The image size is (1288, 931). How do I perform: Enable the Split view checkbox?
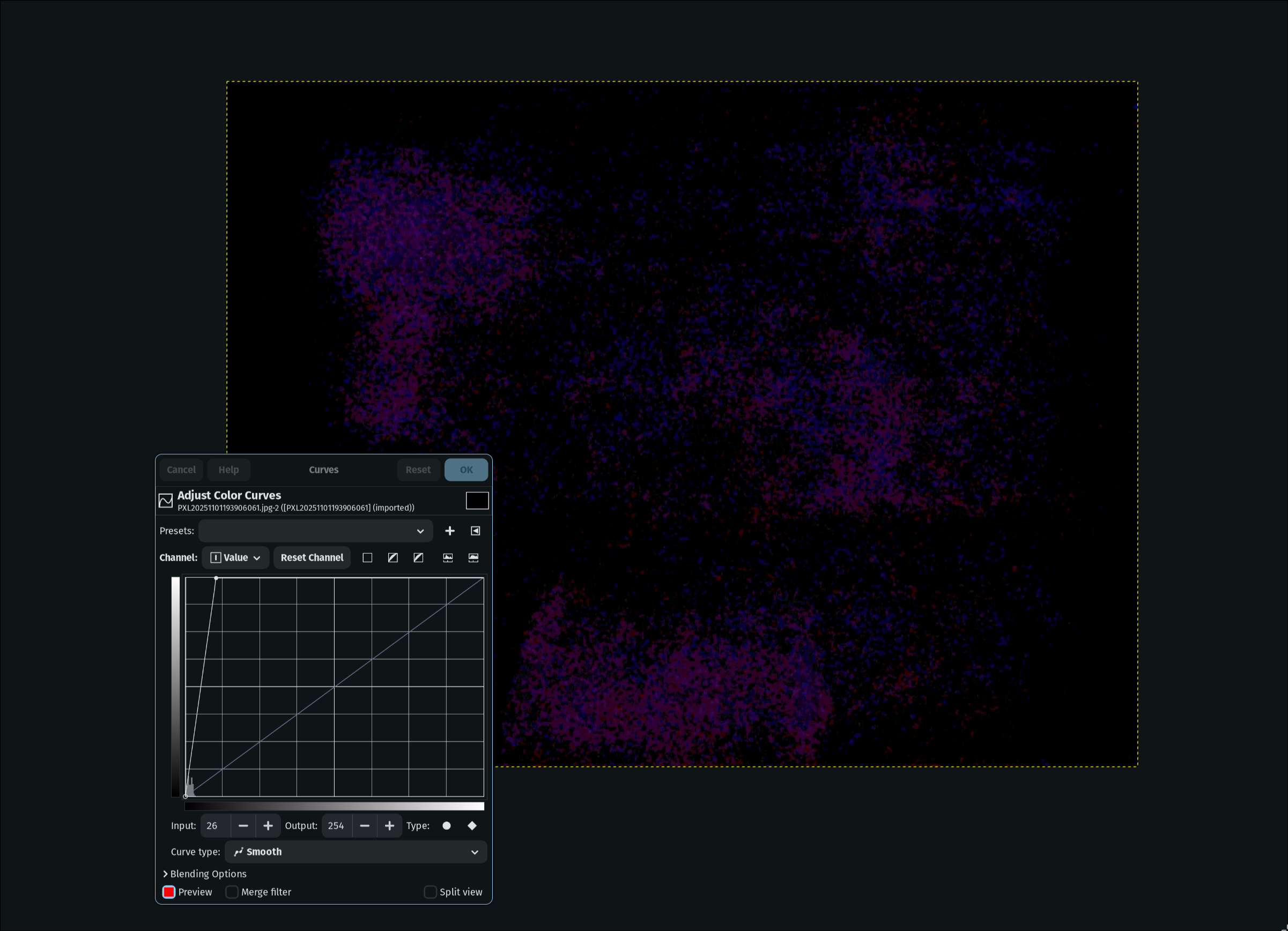[x=430, y=892]
